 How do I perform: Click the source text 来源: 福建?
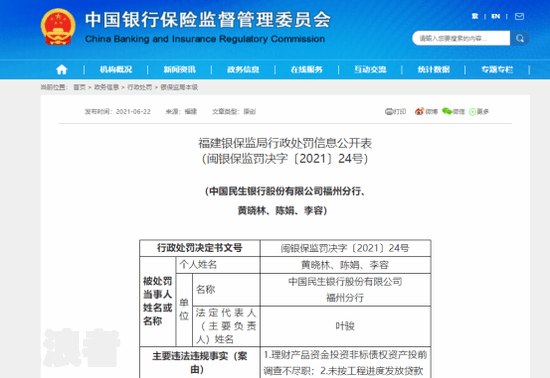coord(181,112)
